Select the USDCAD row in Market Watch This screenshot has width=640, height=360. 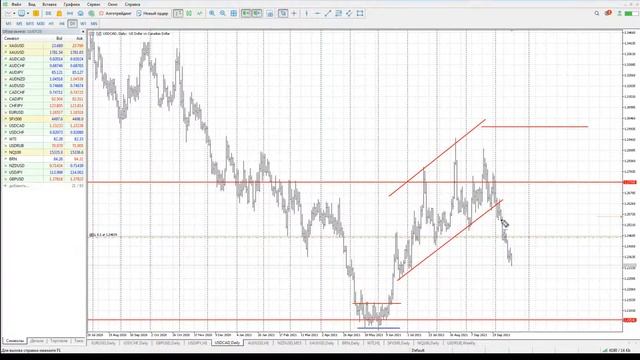43,126
